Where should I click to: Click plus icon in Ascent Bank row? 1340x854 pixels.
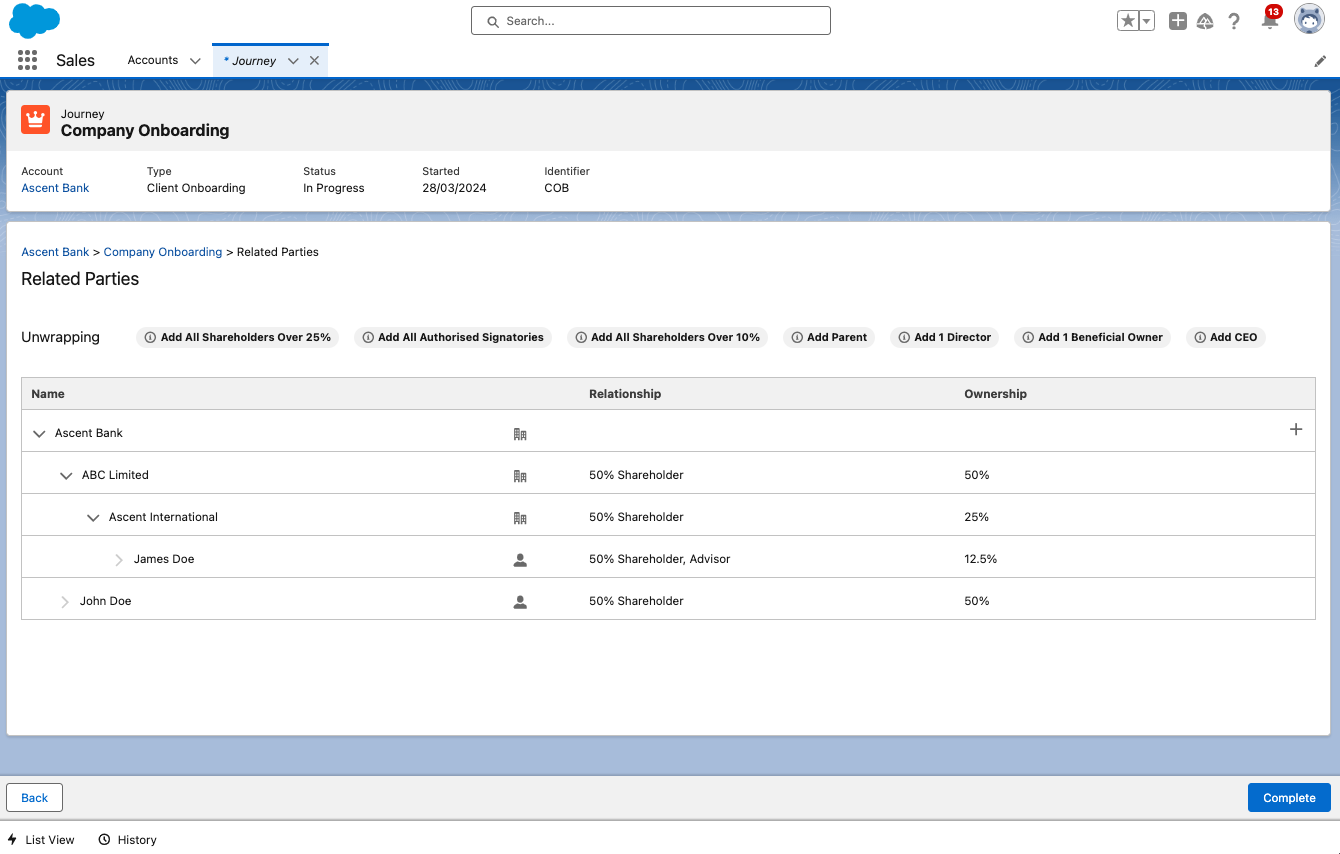coord(1296,430)
